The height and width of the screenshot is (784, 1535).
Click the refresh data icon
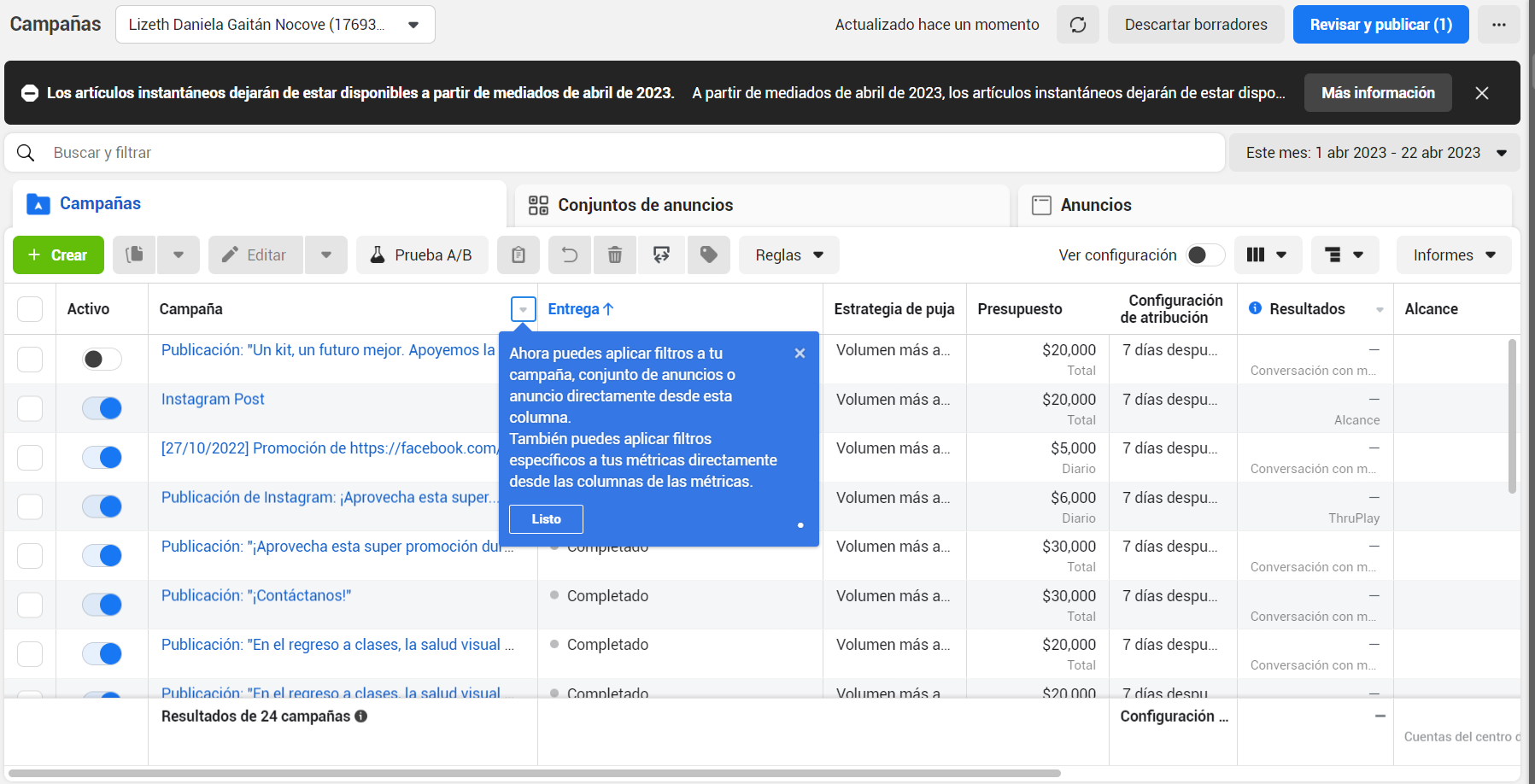pyautogui.click(x=1078, y=25)
